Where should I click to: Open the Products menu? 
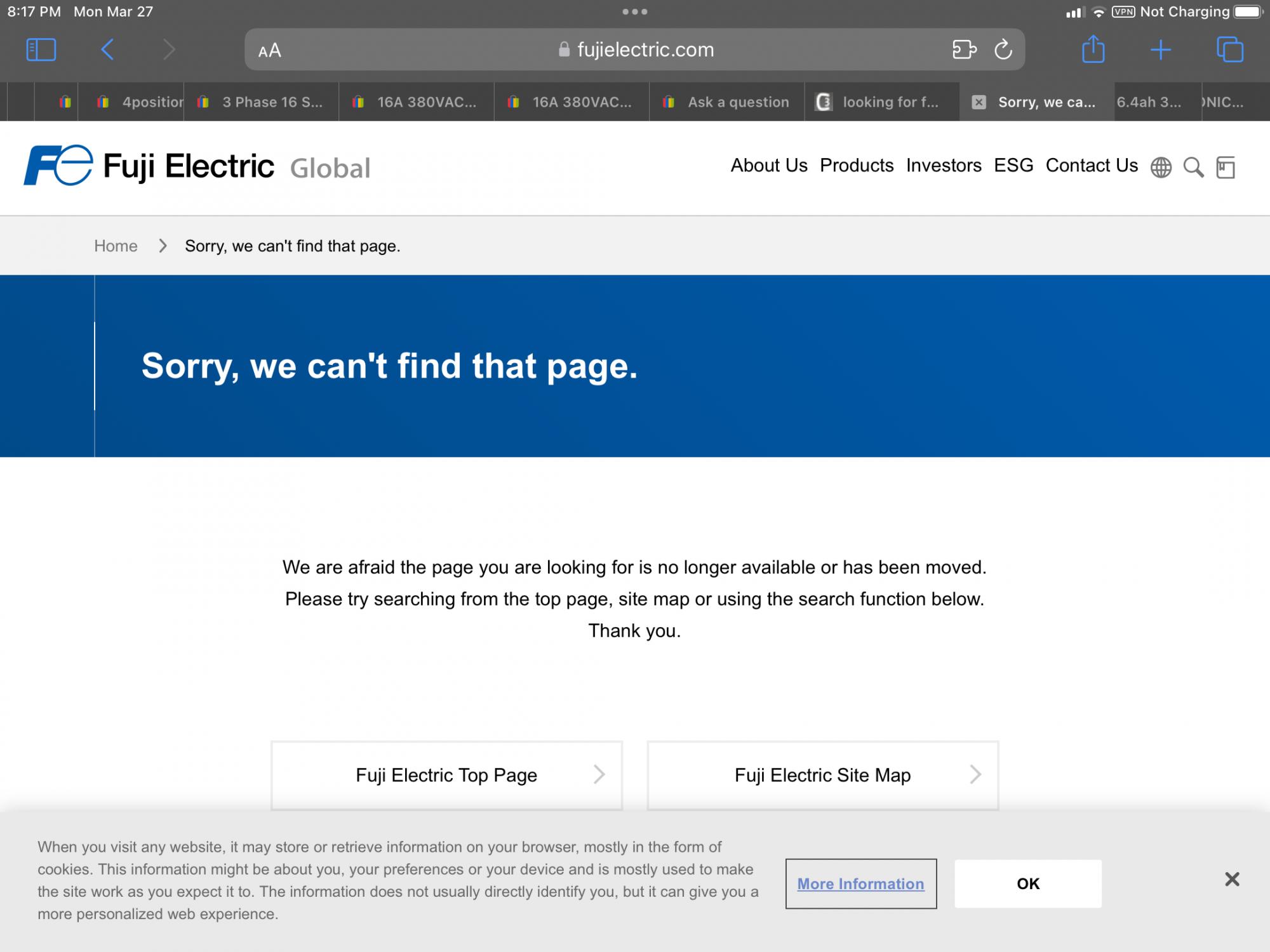pos(857,166)
